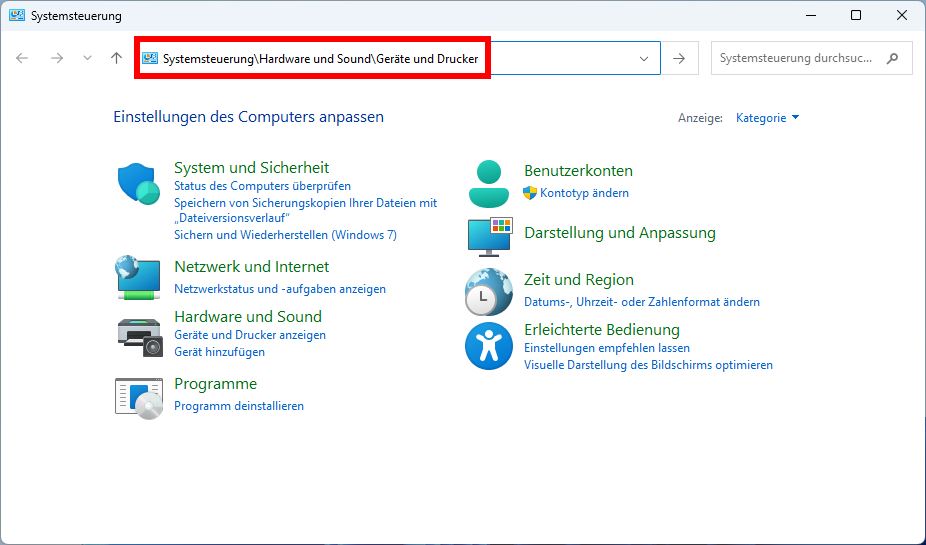
Task: Open the Hardware und Sound category
Action: [248, 316]
